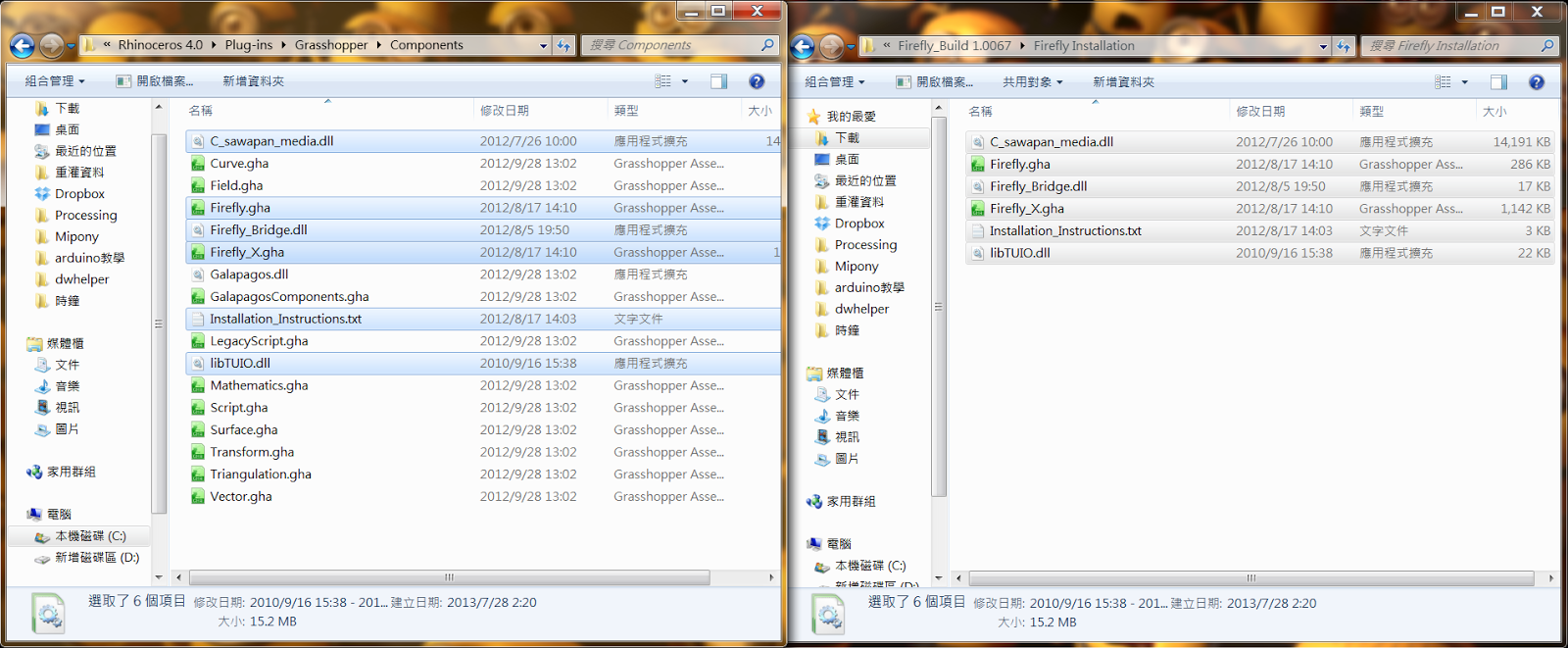Change the view mode icon in the Firefly Installation window

point(1444,82)
